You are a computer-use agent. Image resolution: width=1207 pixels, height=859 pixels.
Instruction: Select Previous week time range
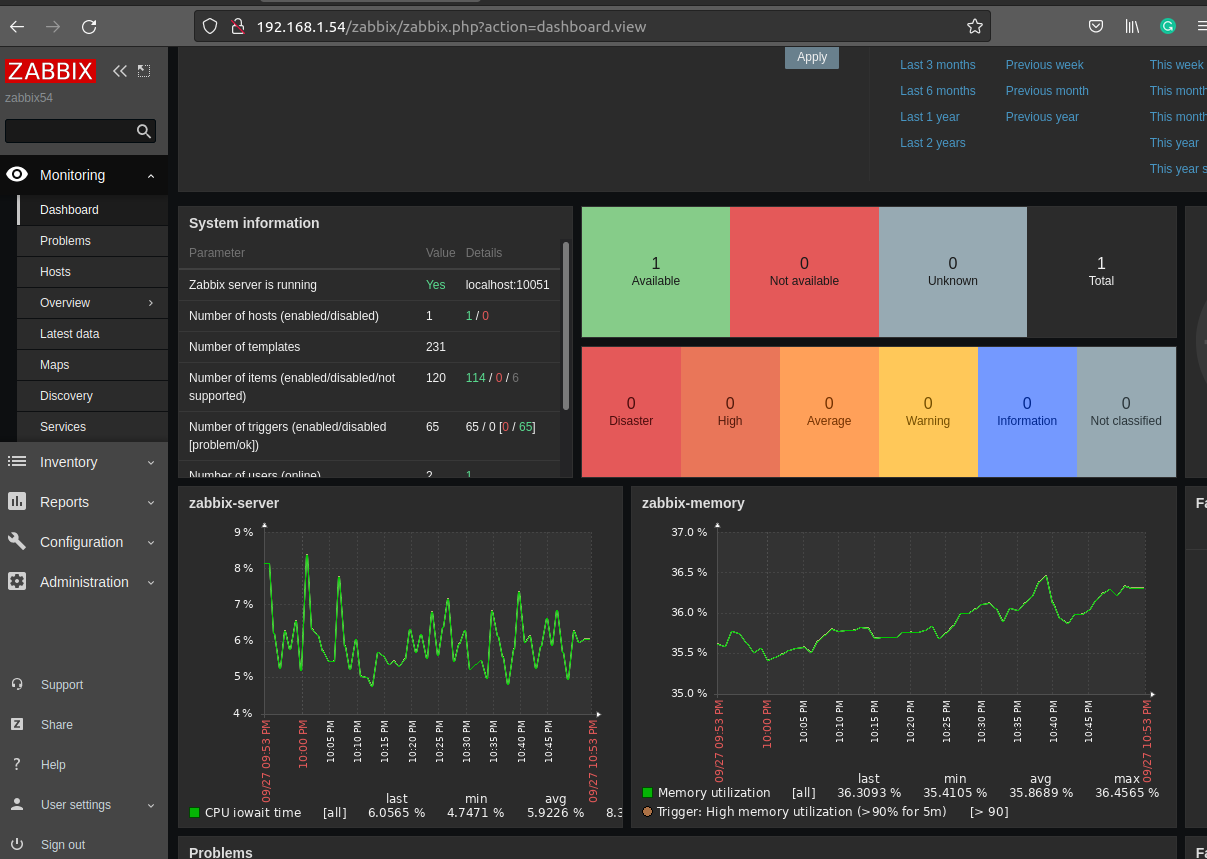1044,65
